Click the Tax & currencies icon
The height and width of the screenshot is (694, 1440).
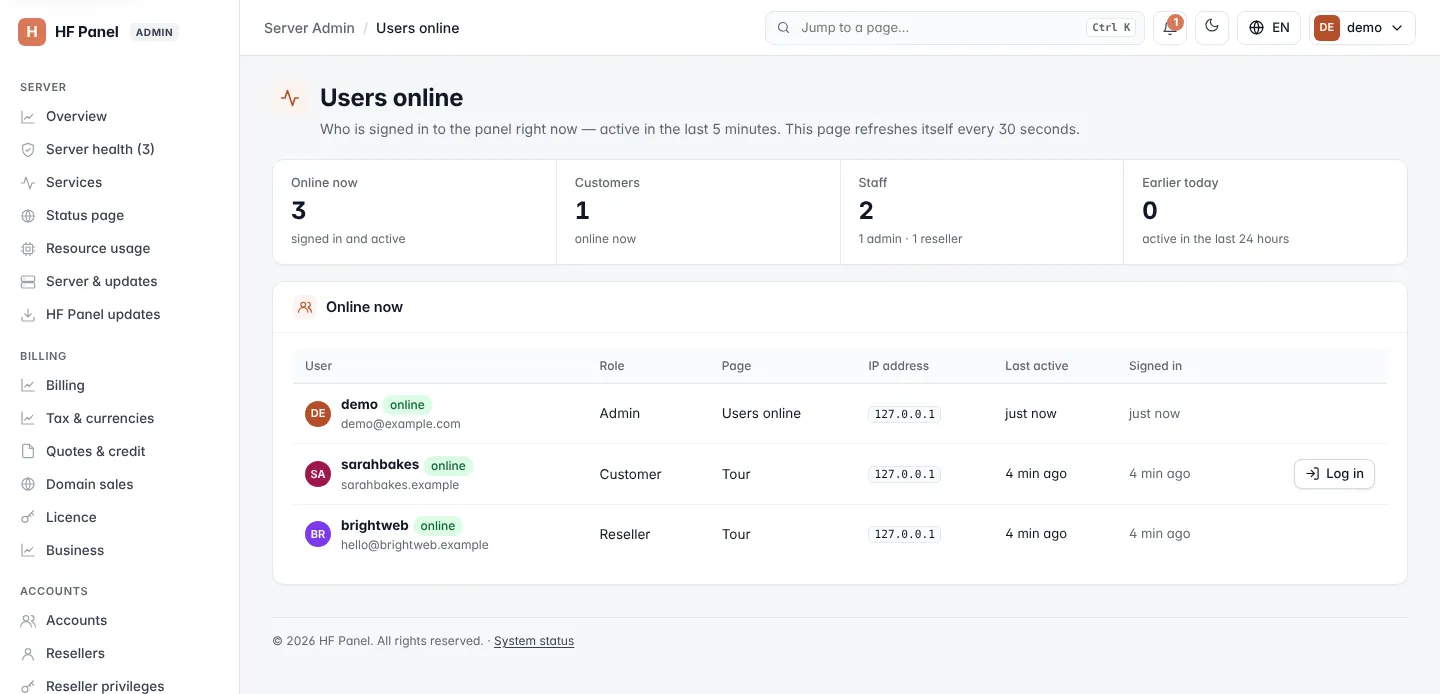28,419
